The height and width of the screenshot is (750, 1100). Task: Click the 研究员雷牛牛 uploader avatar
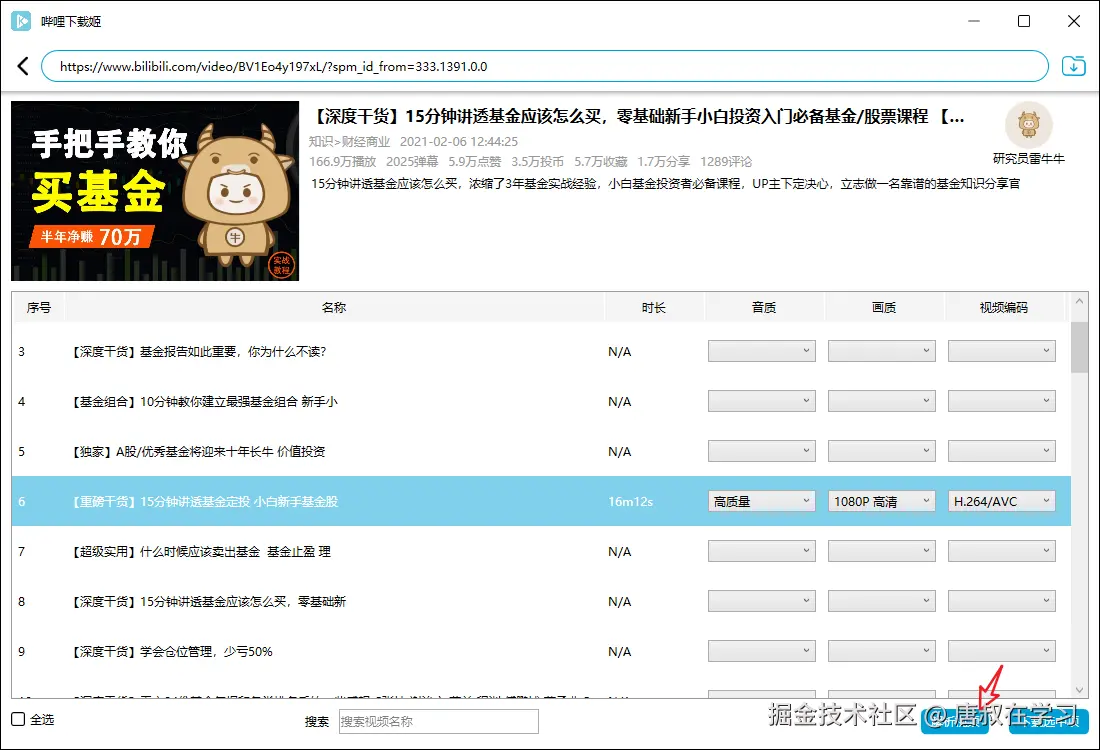coord(1030,125)
